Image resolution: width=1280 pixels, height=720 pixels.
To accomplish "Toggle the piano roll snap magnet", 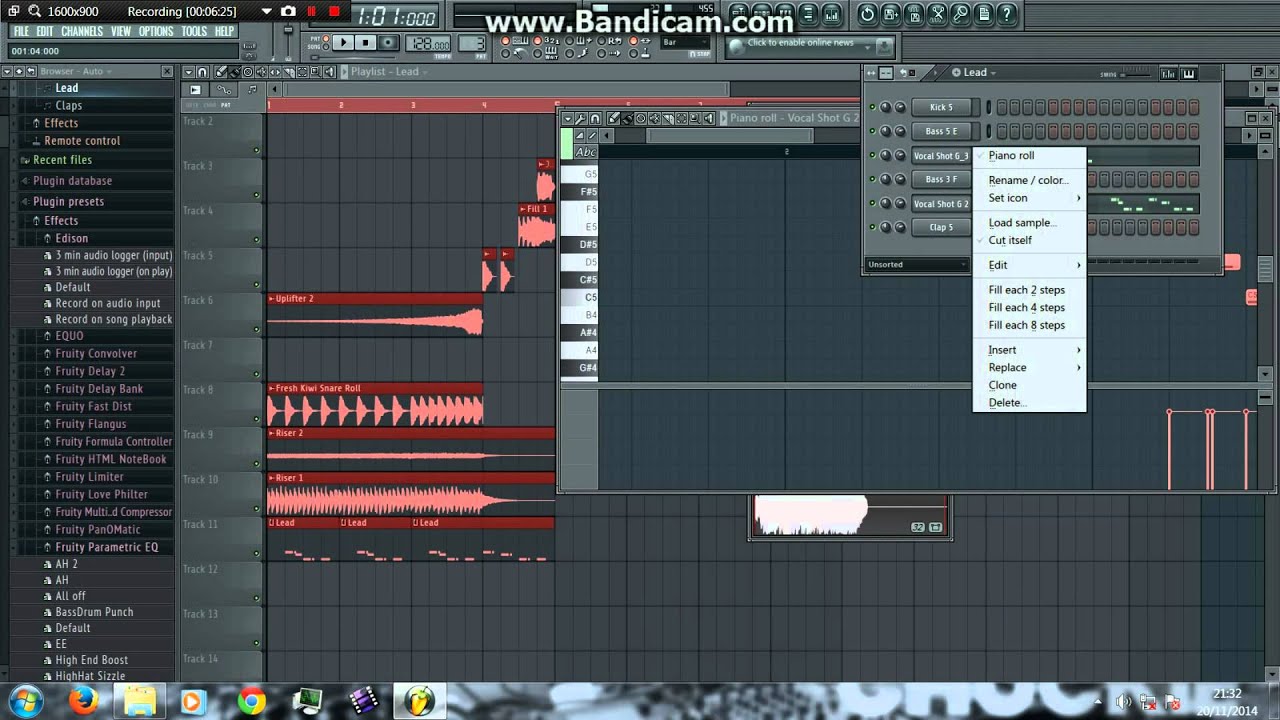I will coord(595,118).
